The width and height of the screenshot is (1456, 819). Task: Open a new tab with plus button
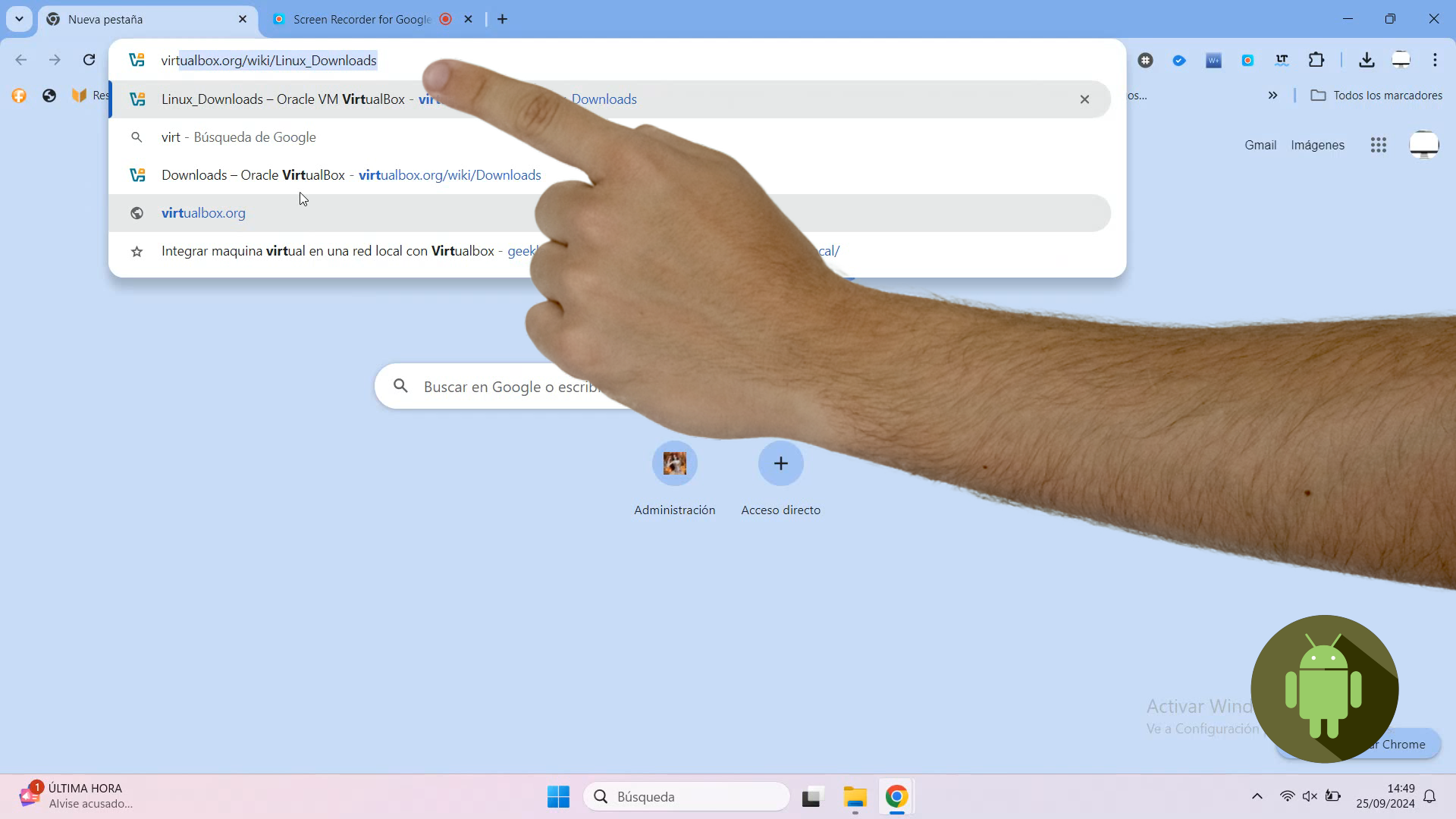pos(503,19)
